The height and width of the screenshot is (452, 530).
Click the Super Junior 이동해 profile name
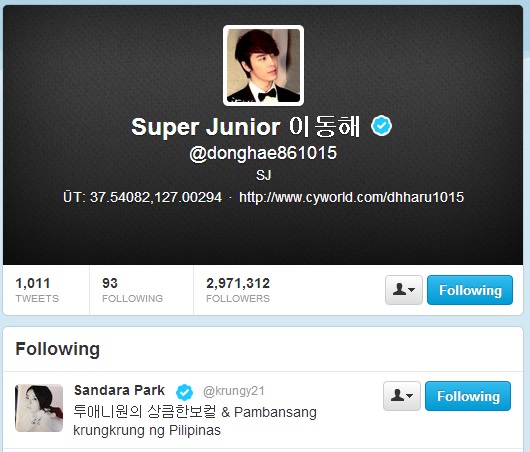click(x=246, y=127)
